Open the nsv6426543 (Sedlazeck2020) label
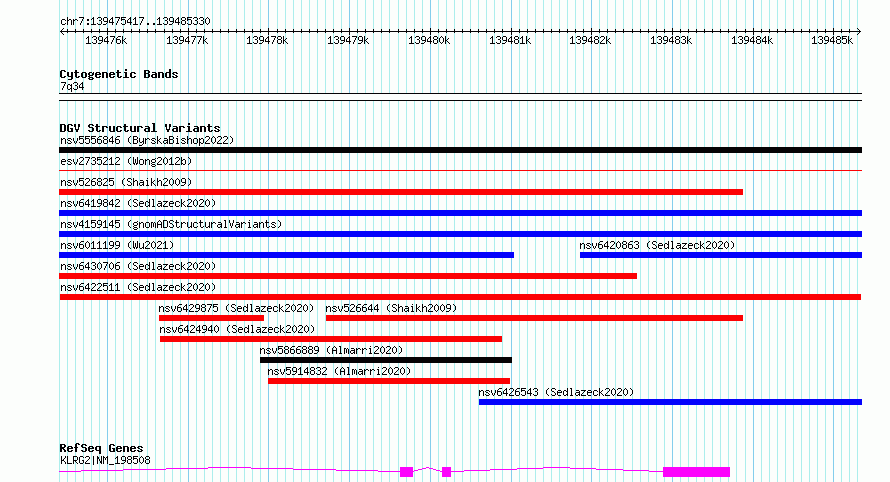Screen dimensions: 890x482 (x=556, y=392)
